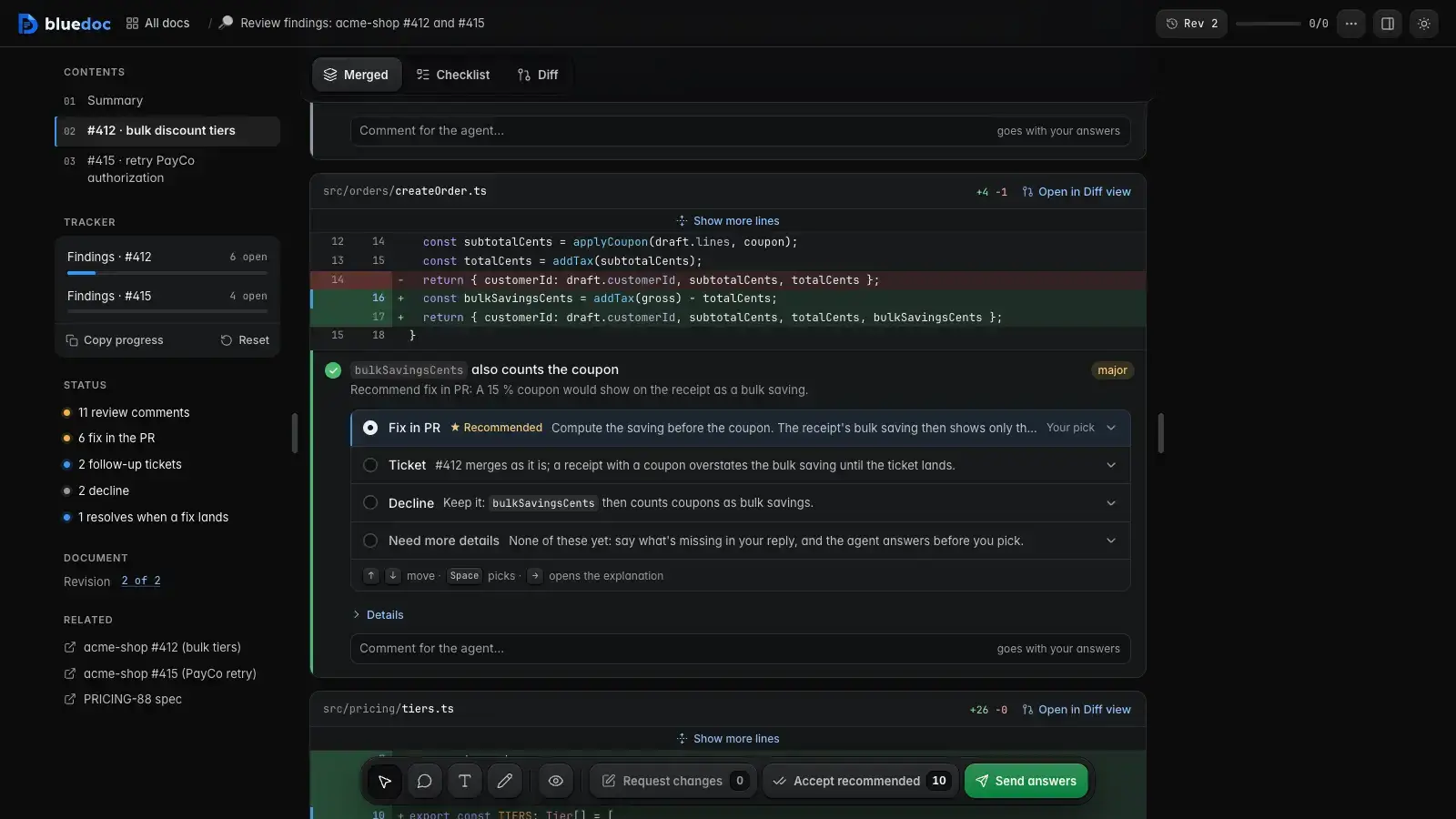
Task: Select the Decline radio option
Action: pos(370,503)
